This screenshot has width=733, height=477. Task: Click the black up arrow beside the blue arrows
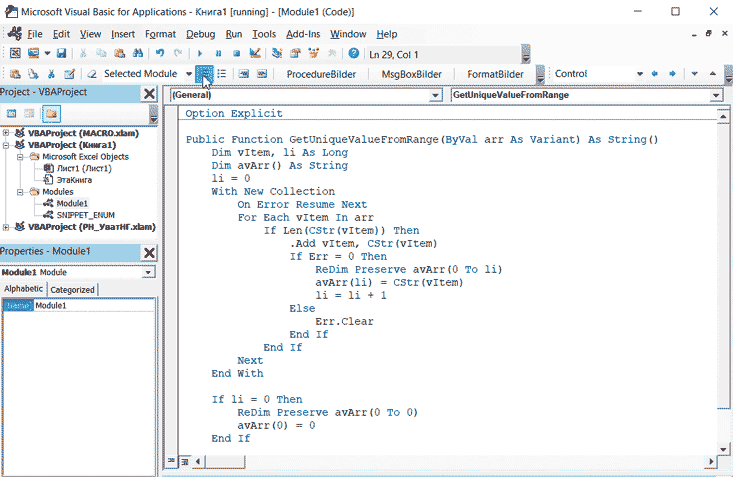click(712, 74)
